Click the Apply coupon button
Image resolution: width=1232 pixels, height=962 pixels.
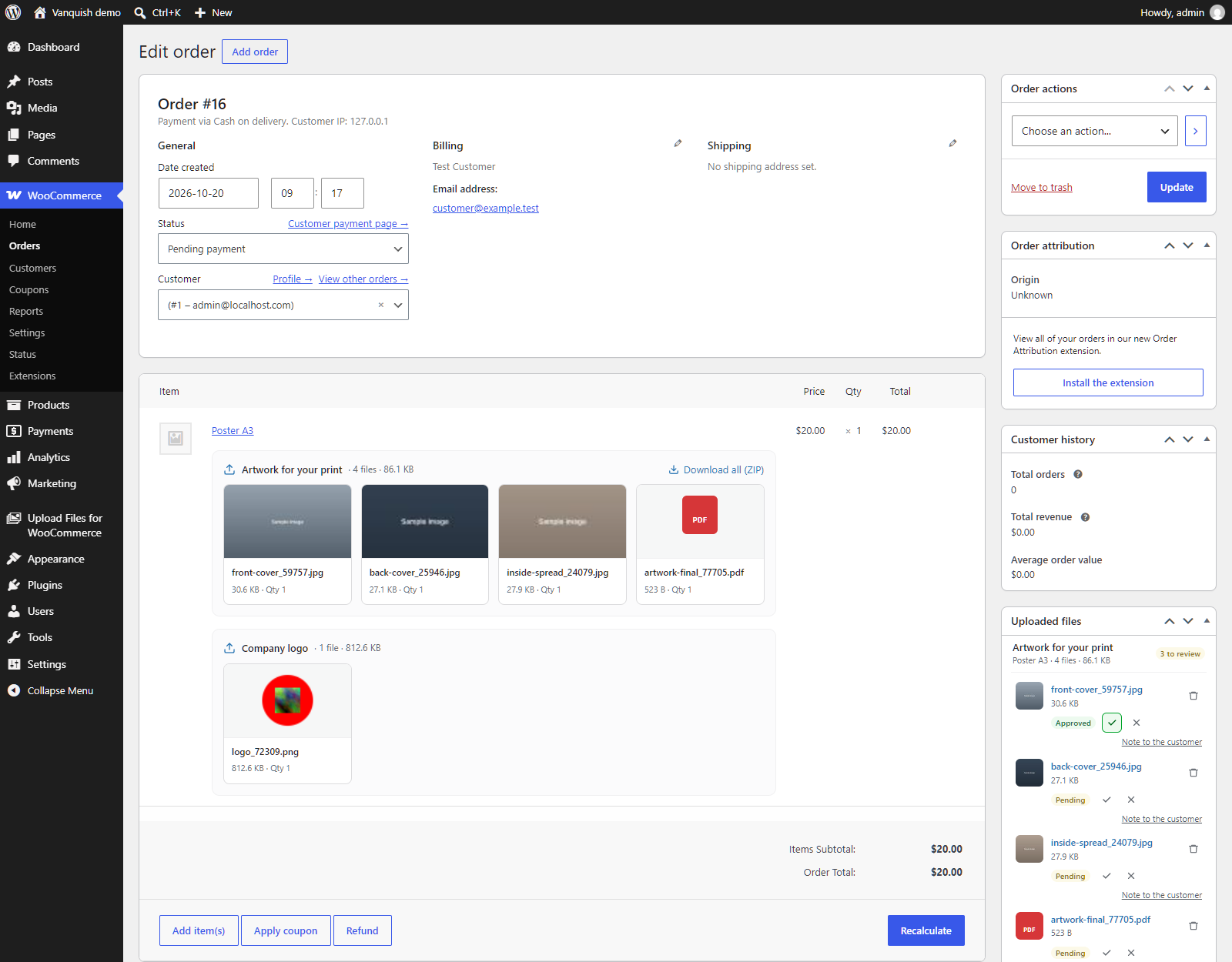[286, 930]
